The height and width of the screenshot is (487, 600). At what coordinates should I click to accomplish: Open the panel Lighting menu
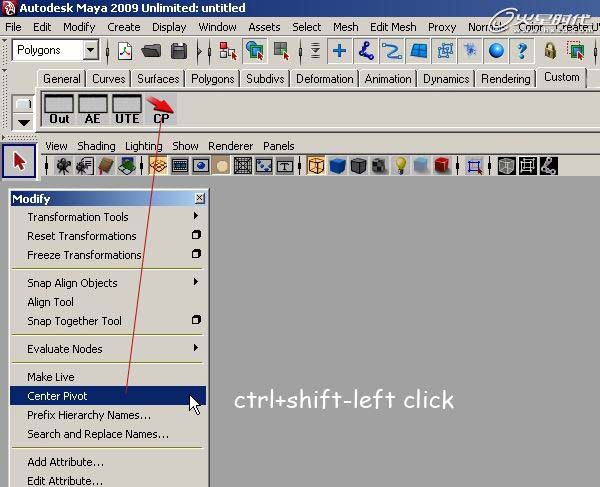point(143,146)
